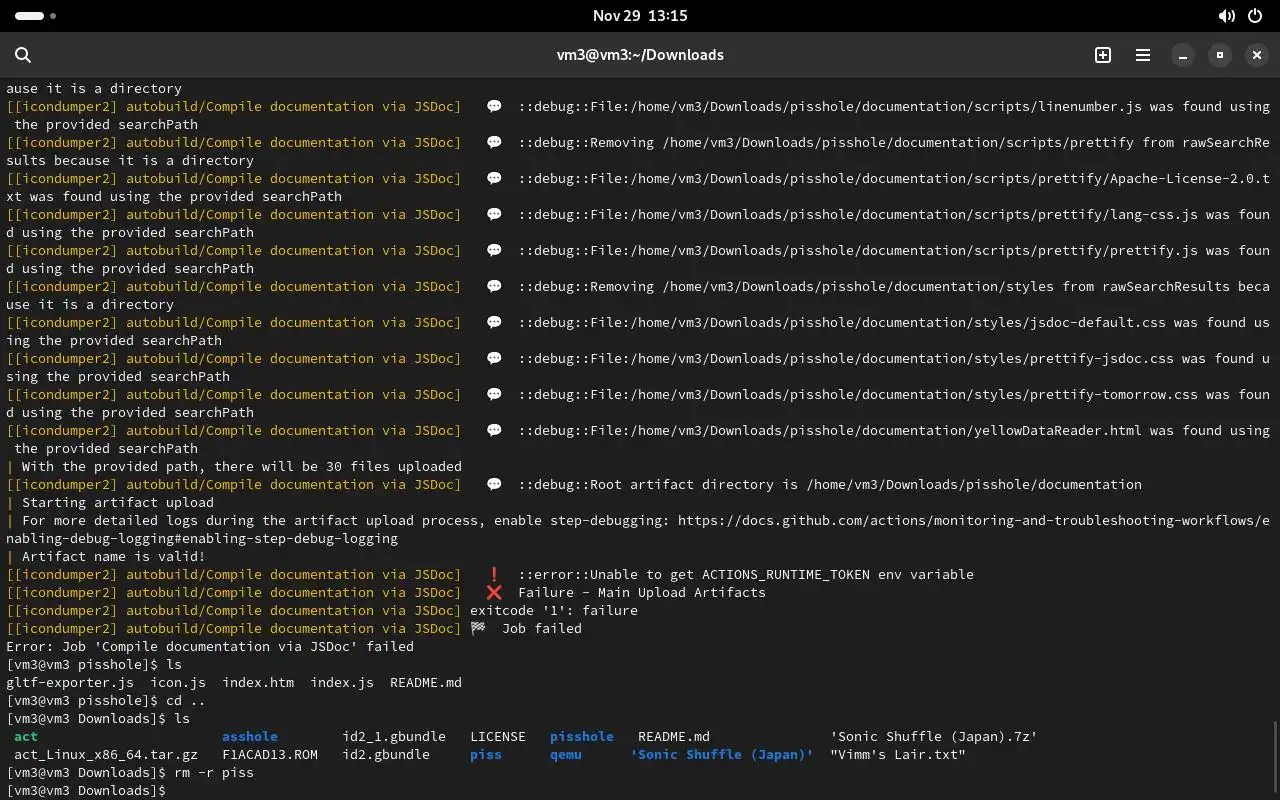Viewport: 1280px width, 800px height.
Task: Click the red X failure icon
Action: pyautogui.click(x=494, y=592)
